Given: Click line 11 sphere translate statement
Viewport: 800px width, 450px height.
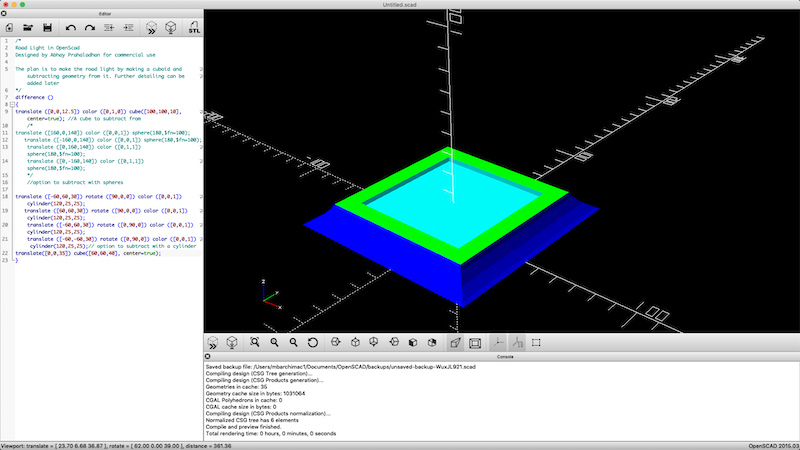Looking at the screenshot, I should [x=103, y=133].
